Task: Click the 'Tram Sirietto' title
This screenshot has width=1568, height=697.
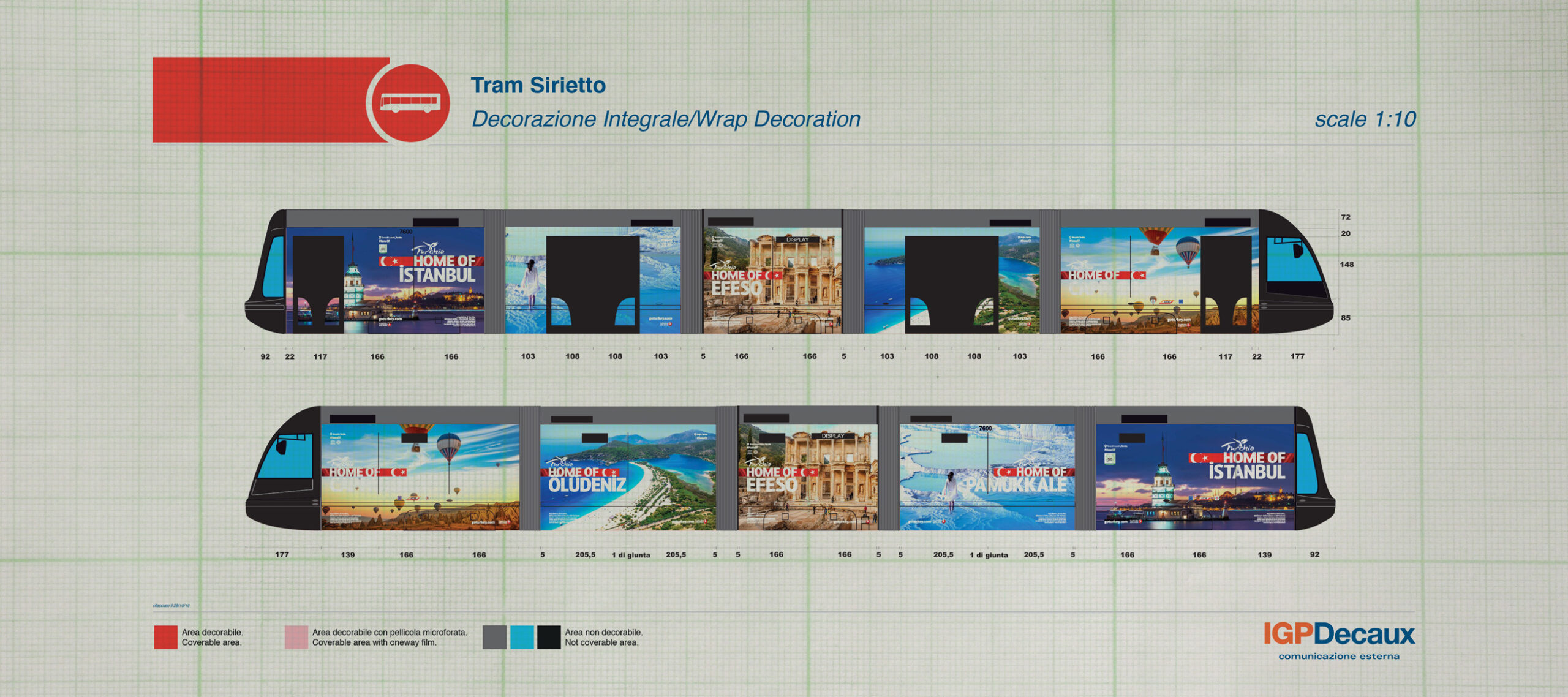Action: point(538,85)
